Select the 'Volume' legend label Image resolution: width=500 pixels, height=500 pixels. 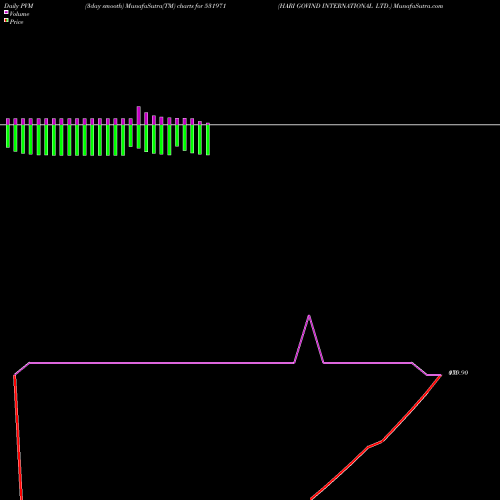[19, 14]
